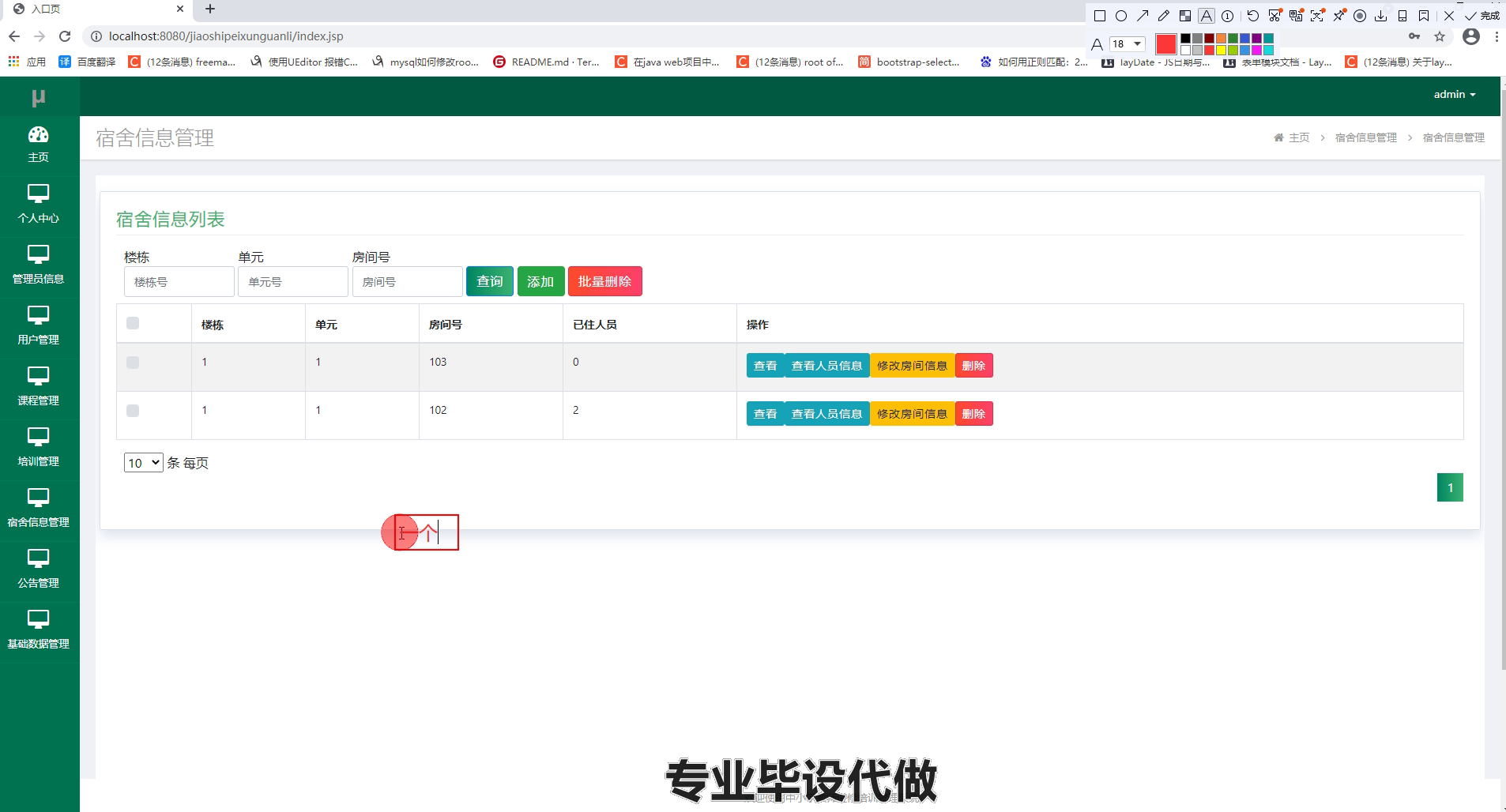
Task: Finish screenshot with 完成 button
Action: tap(1482, 16)
